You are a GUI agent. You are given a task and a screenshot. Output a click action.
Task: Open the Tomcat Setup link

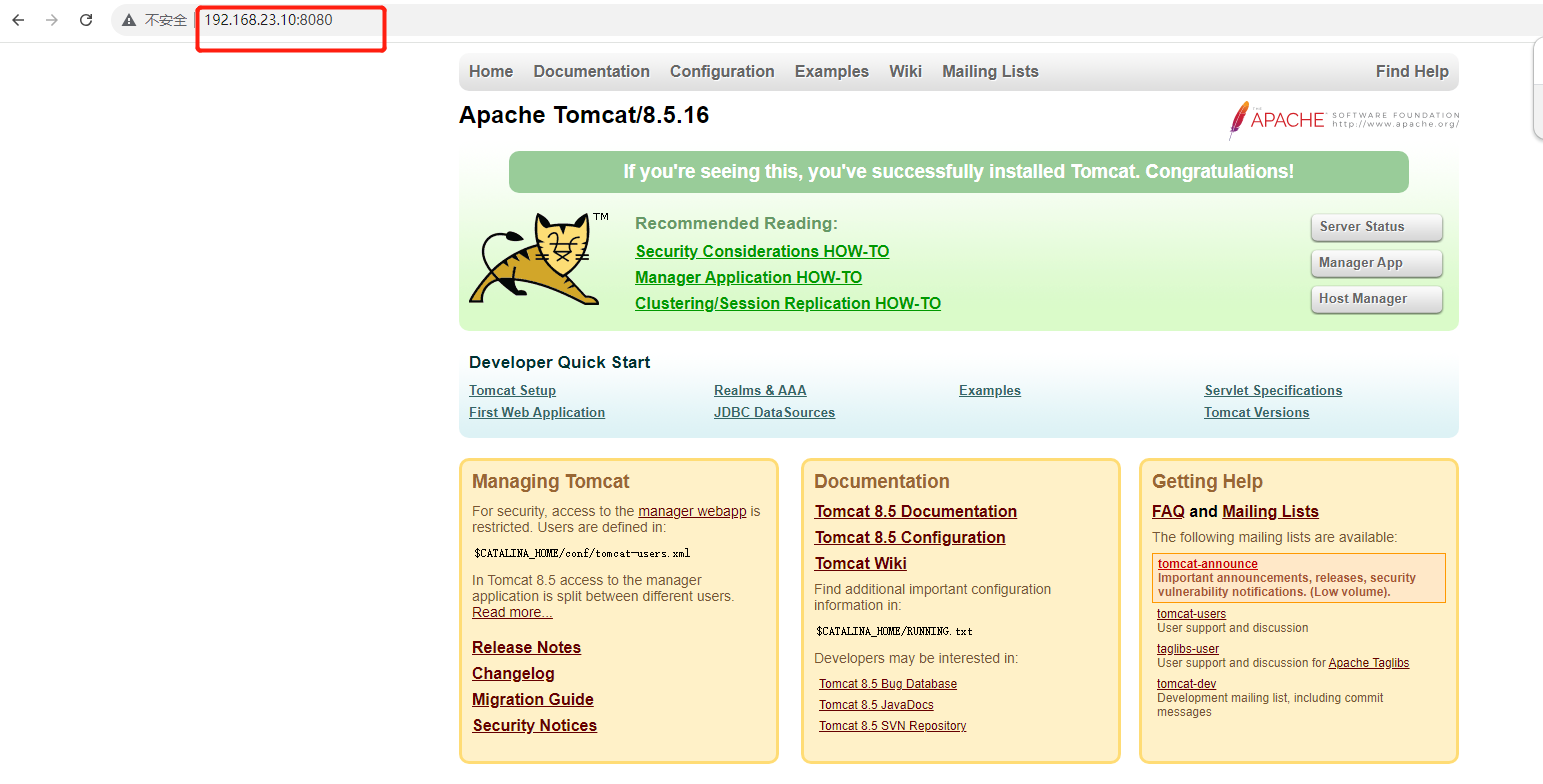[x=512, y=391]
